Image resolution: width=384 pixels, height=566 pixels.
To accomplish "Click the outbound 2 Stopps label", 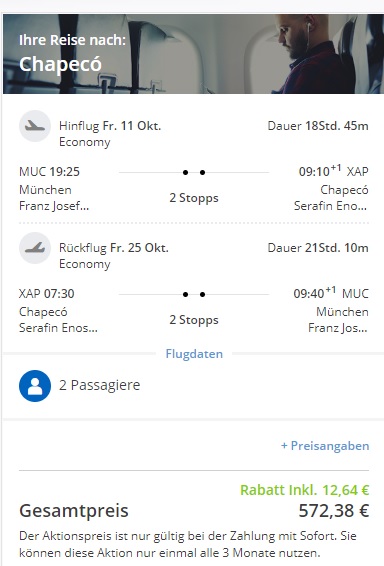I will click(194, 198).
